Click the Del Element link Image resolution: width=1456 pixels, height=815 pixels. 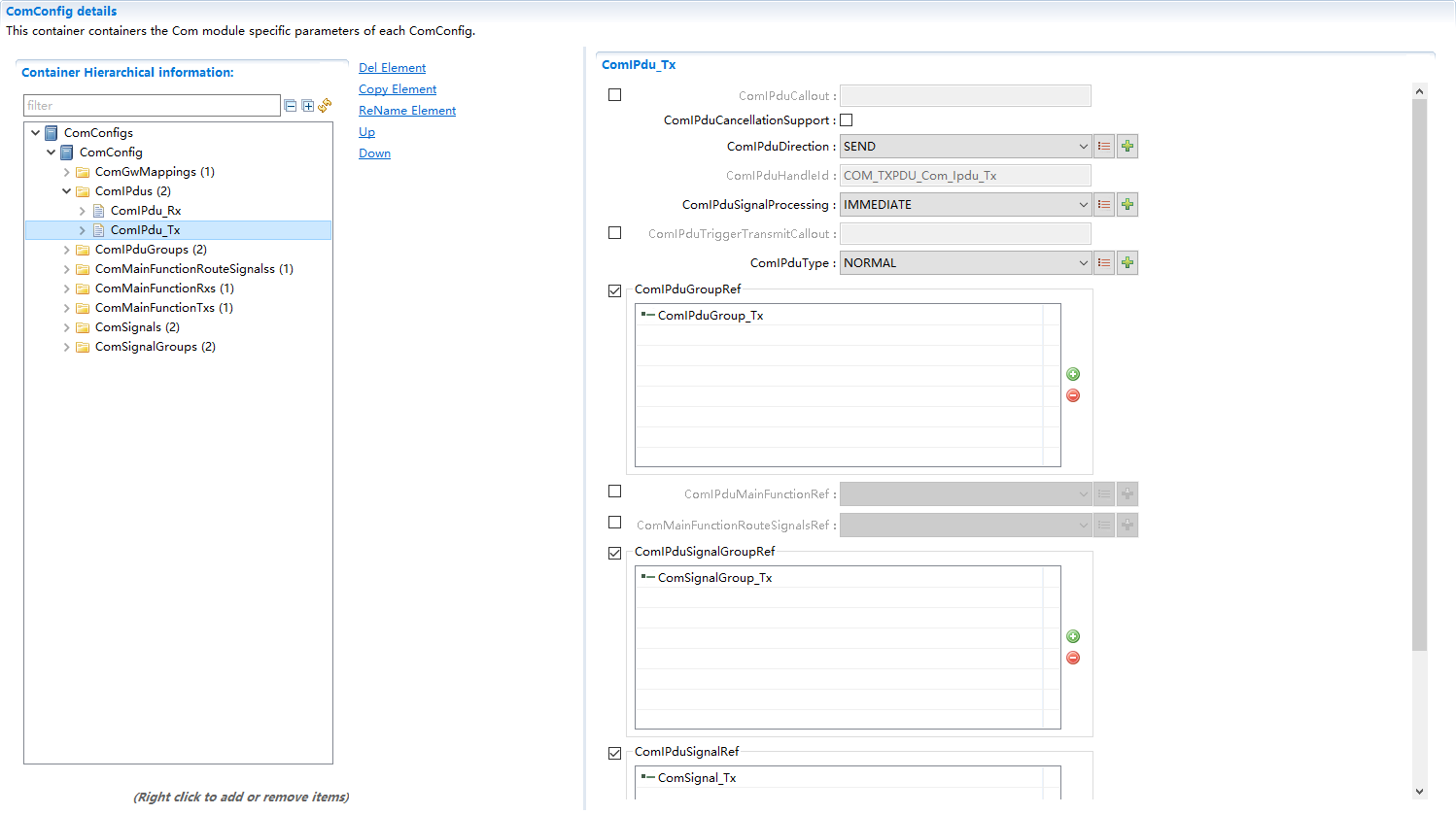(392, 68)
